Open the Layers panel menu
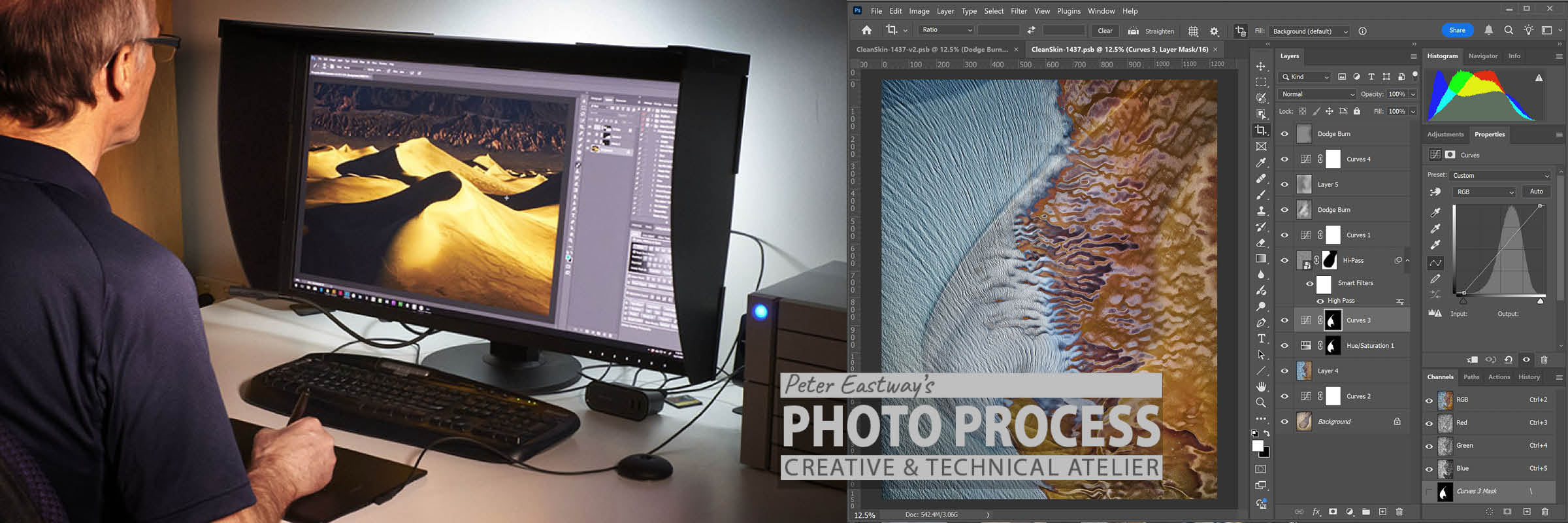This screenshot has height=523, width=1568. tap(1413, 56)
